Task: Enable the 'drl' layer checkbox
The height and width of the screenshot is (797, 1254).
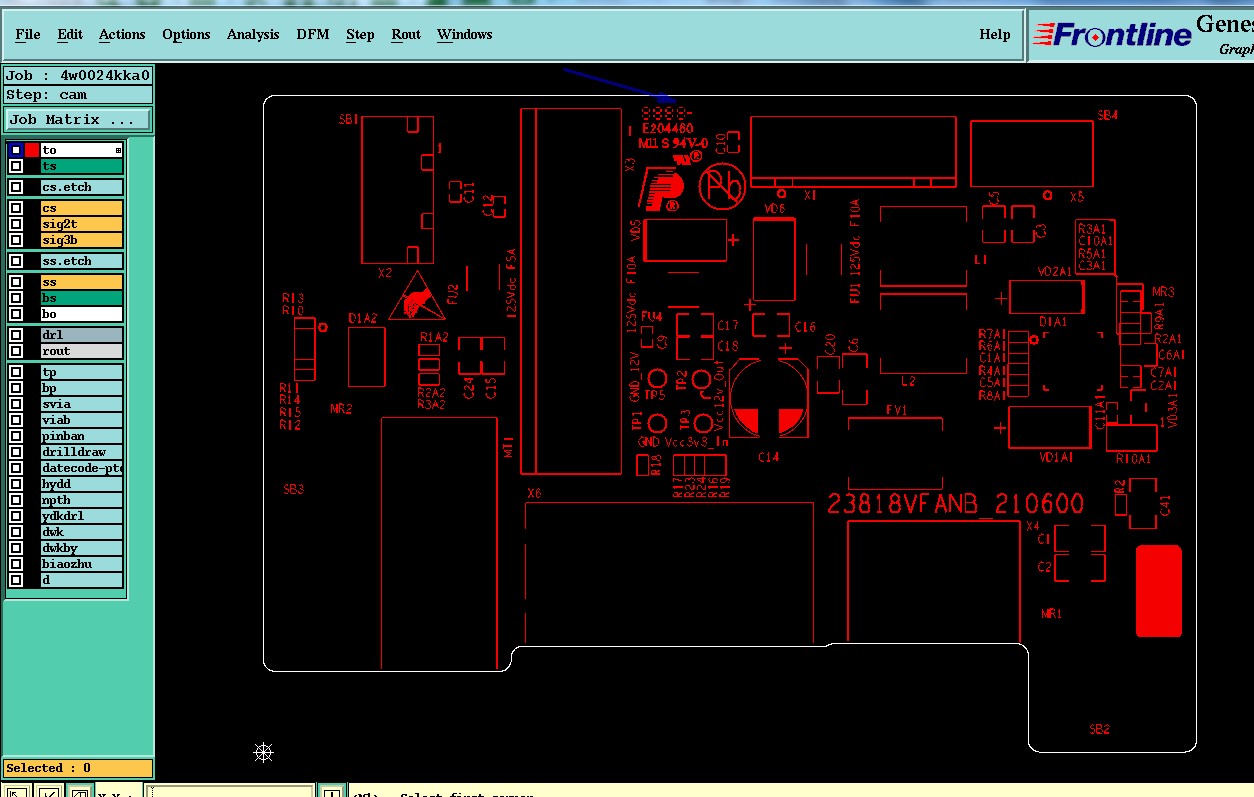Action: click(16, 335)
